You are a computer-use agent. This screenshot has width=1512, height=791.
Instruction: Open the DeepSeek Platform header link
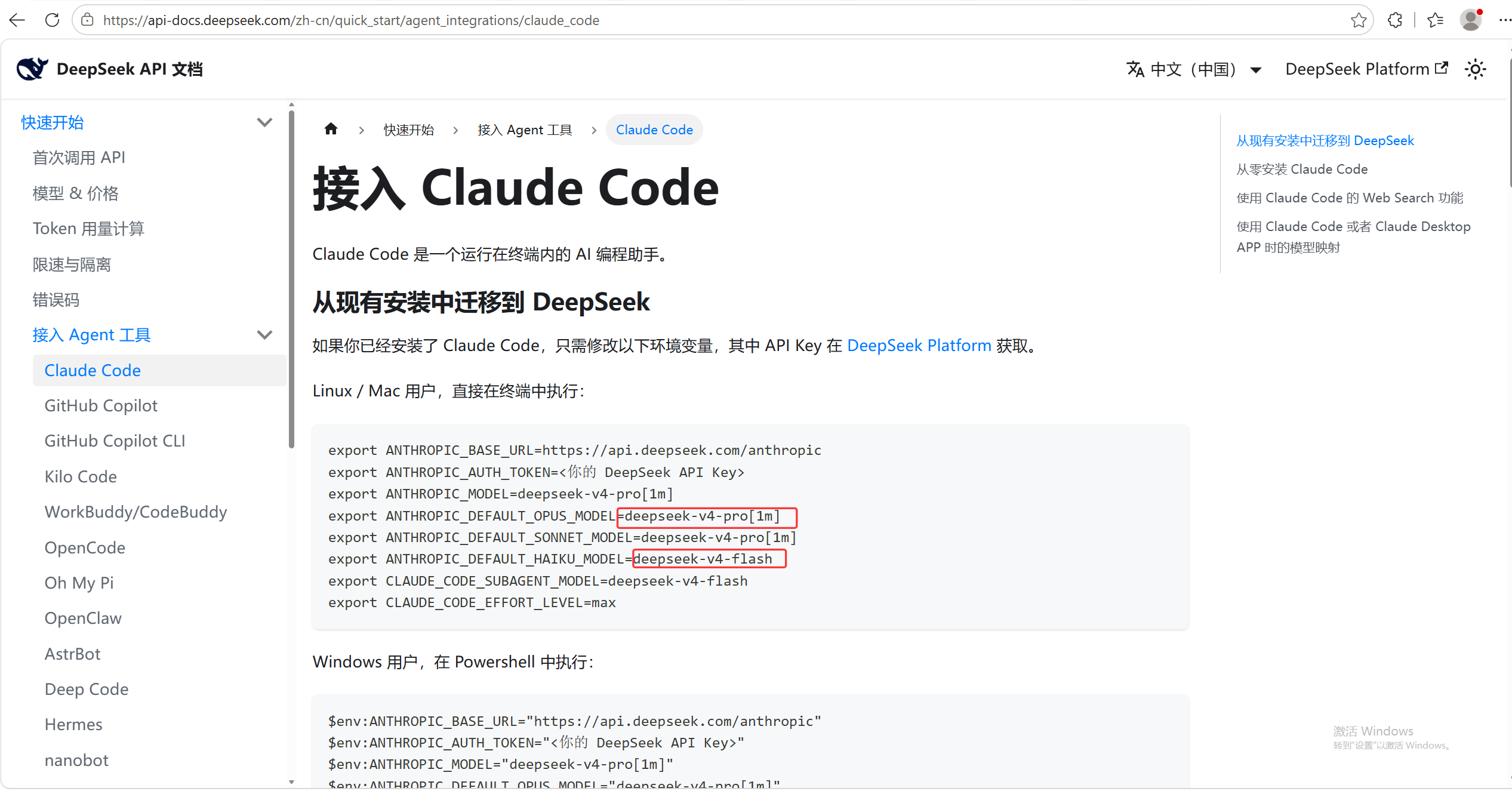1366,69
